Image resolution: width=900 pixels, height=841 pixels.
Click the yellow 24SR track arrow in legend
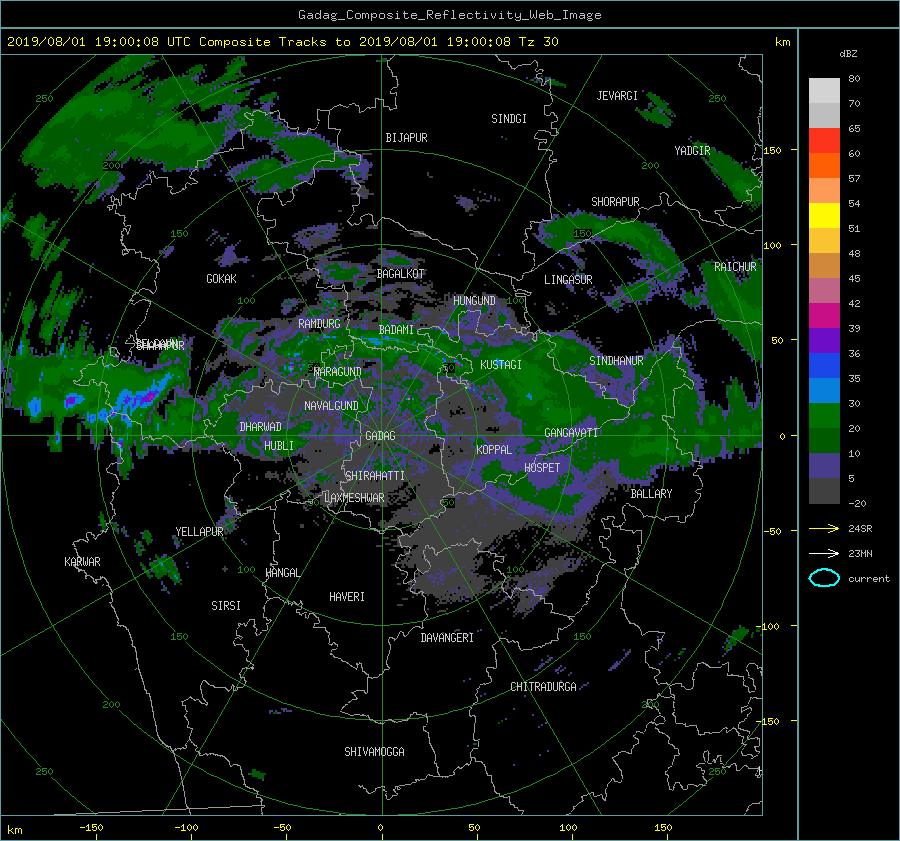coord(824,528)
